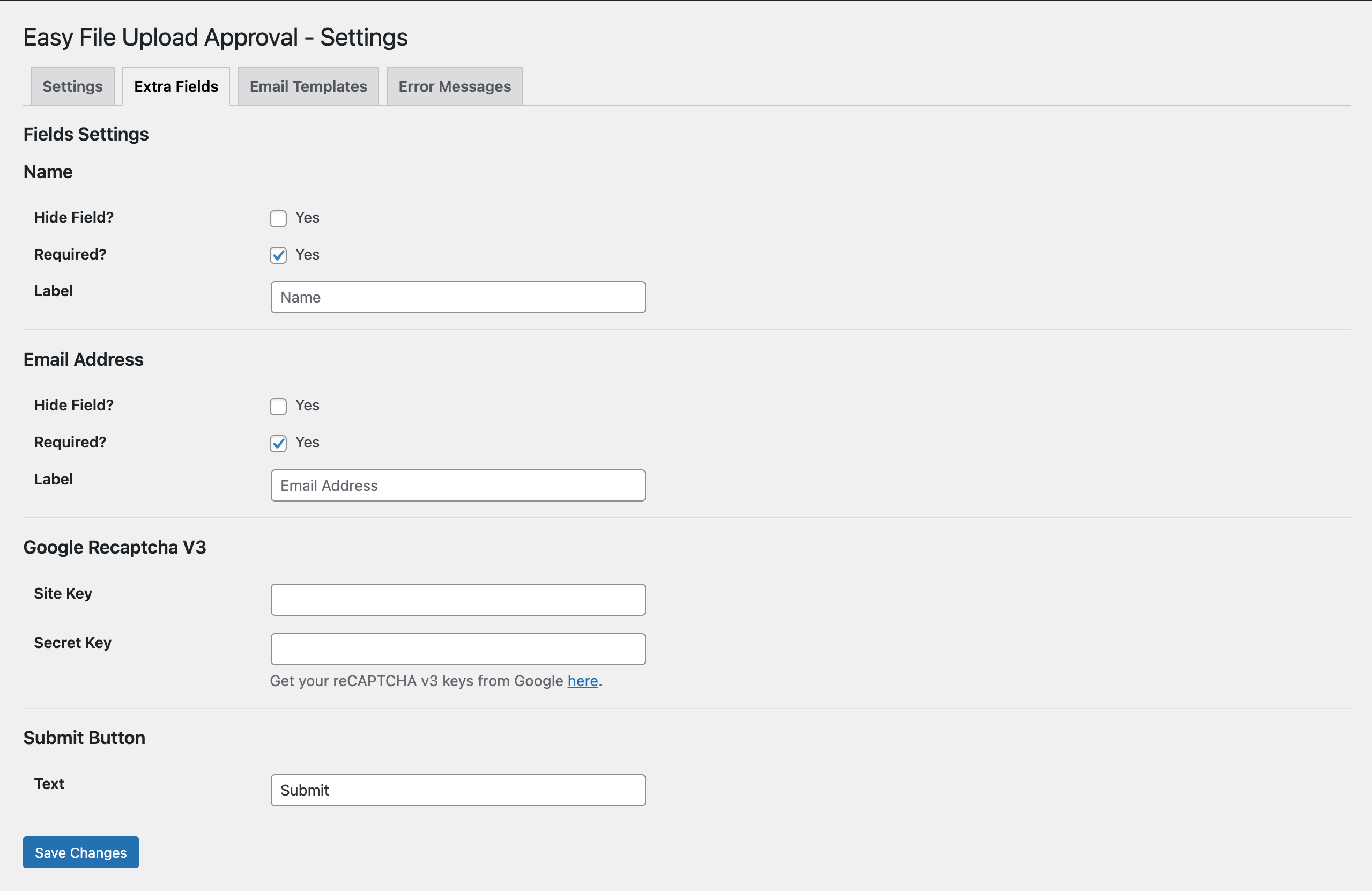
Task: Click the Name label text field
Action: [x=458, y=297]
